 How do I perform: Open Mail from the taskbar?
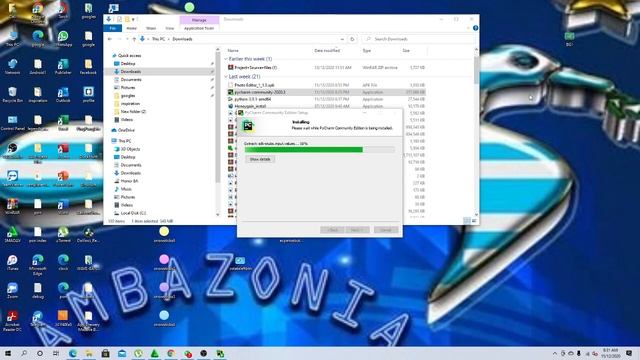[x=122, y=353]
